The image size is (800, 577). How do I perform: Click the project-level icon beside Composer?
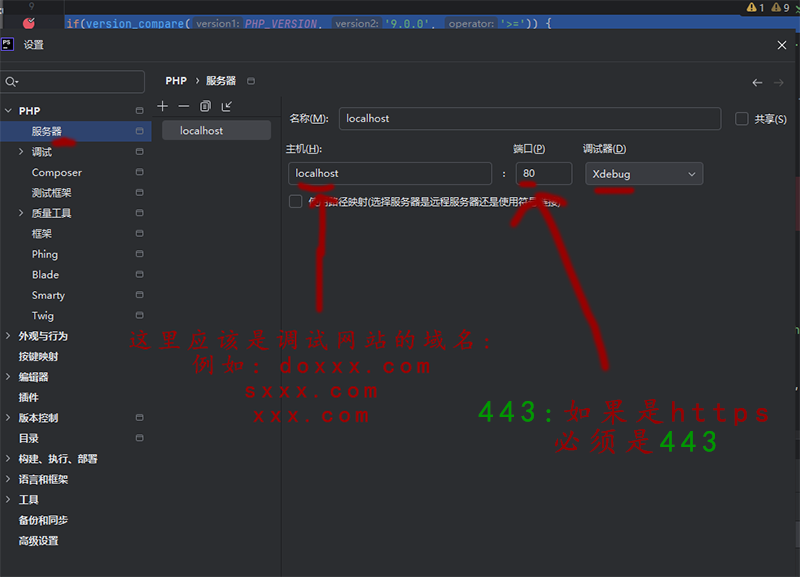pyautogui.click(x=140, y=173)
